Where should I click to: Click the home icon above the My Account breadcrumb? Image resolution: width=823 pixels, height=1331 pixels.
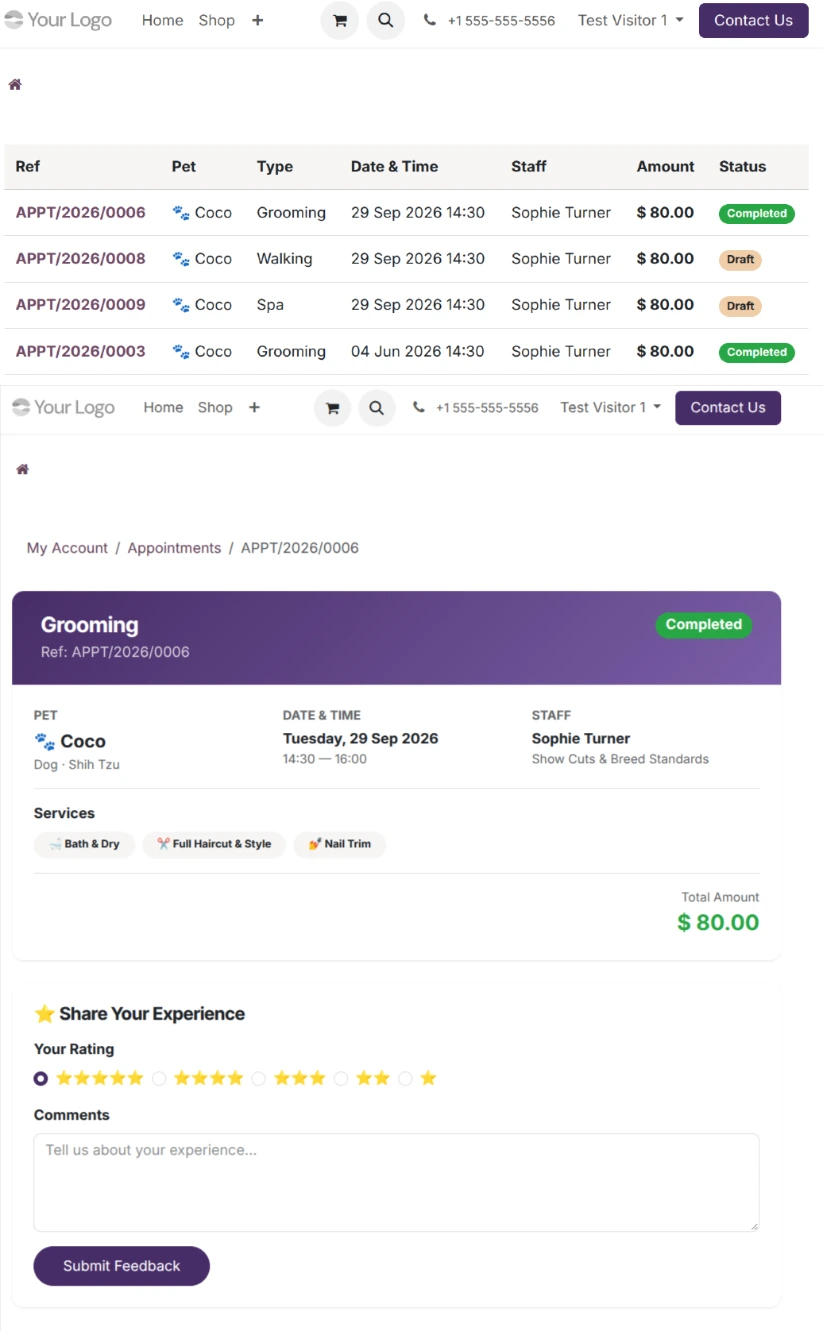[x=23, y=469]
